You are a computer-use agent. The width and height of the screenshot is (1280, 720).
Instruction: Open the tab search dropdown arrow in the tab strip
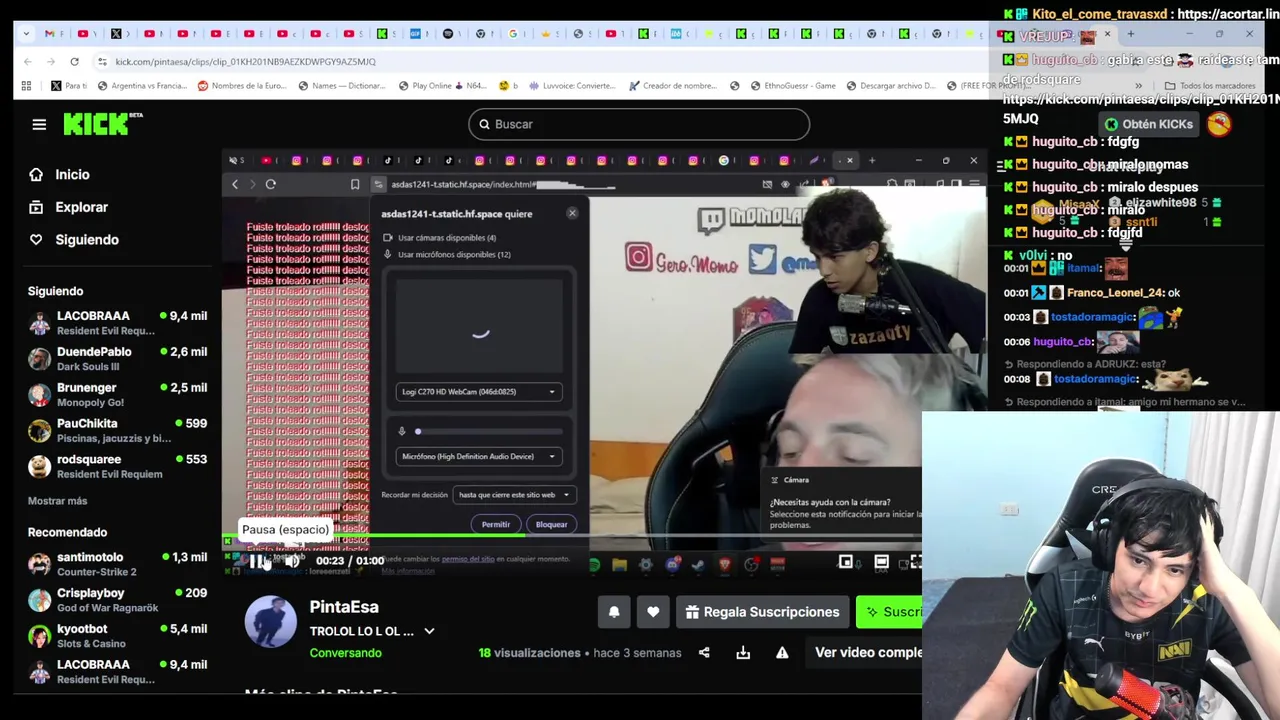pyautogui.click(x=27, y=34)
